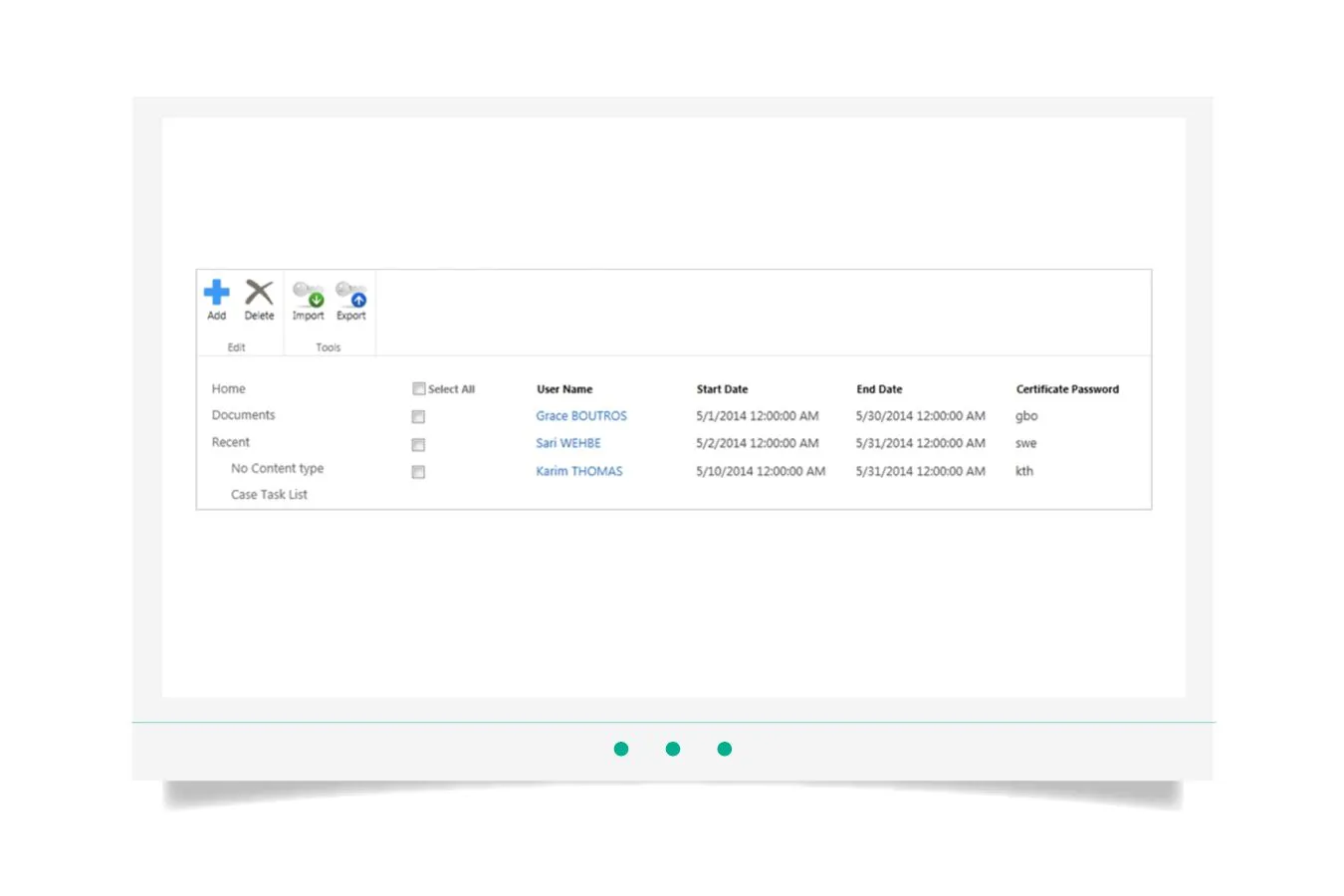Screen dimensions: 1344x896
Task: Open Documents in the side navigation
Action: pyautogui.click(x=243, y=415)
